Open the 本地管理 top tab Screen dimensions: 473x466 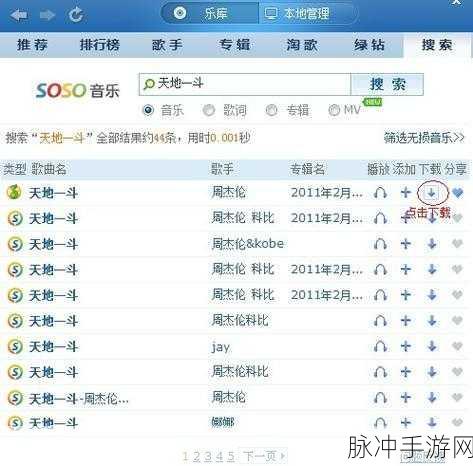pyautogui.click(x=307, y=14)
